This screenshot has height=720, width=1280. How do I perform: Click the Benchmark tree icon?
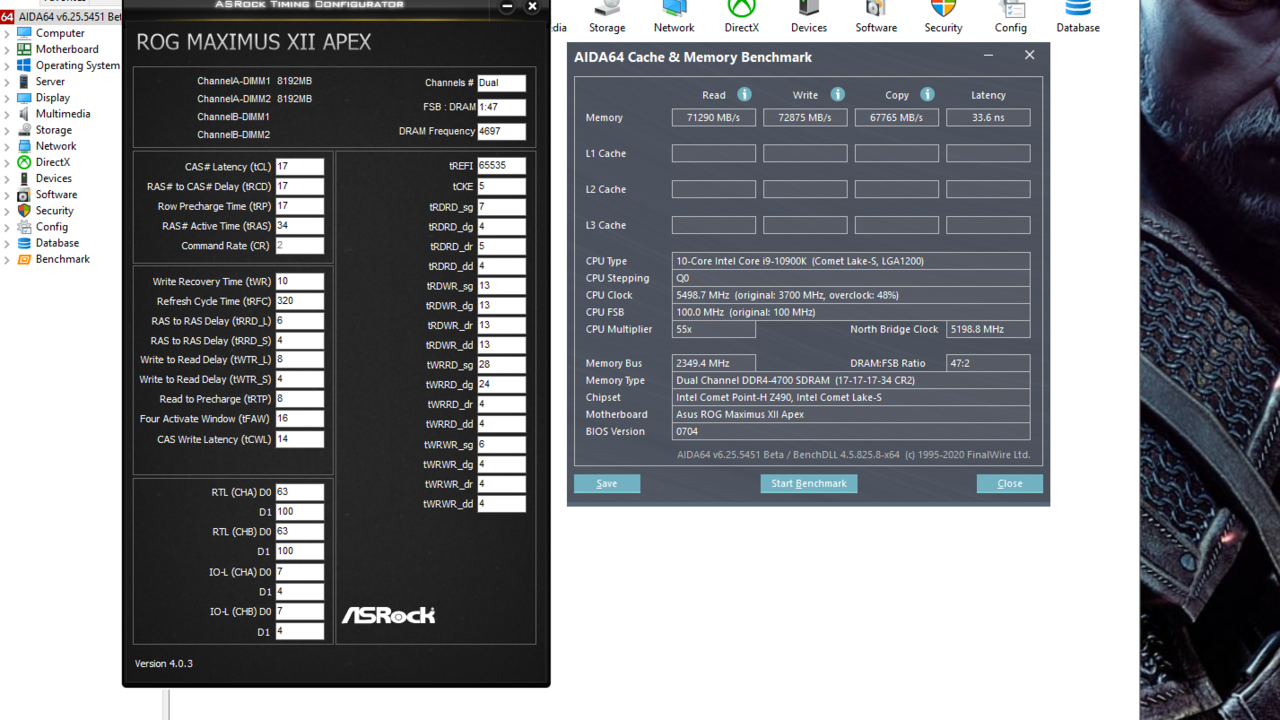click(24, 259)
